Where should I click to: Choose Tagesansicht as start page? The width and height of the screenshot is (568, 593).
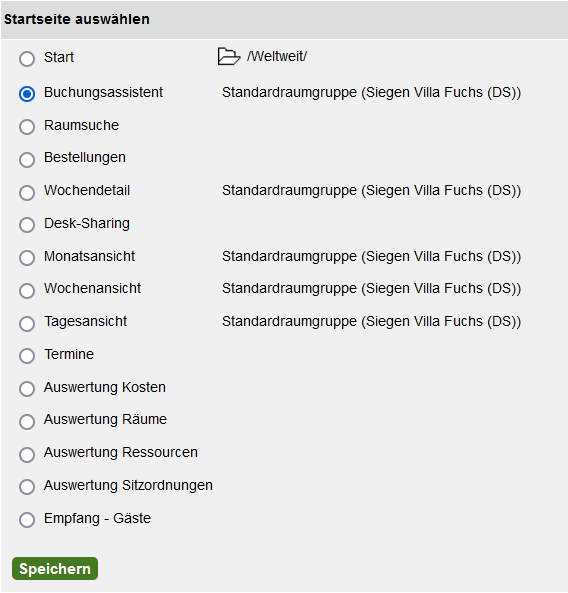27,323
